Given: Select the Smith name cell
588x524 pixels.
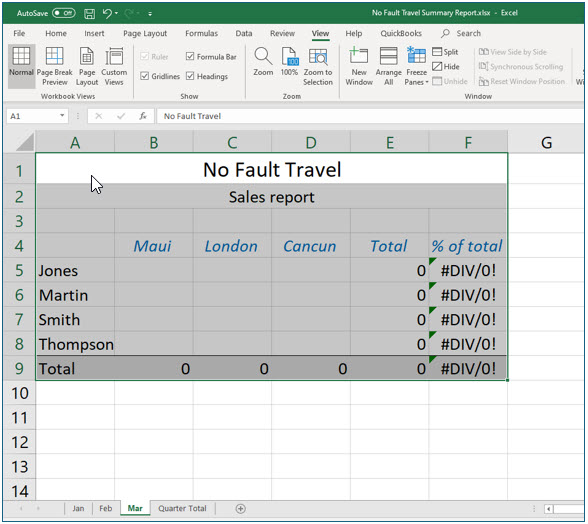Looking at the screenshot, I should 75,320.
